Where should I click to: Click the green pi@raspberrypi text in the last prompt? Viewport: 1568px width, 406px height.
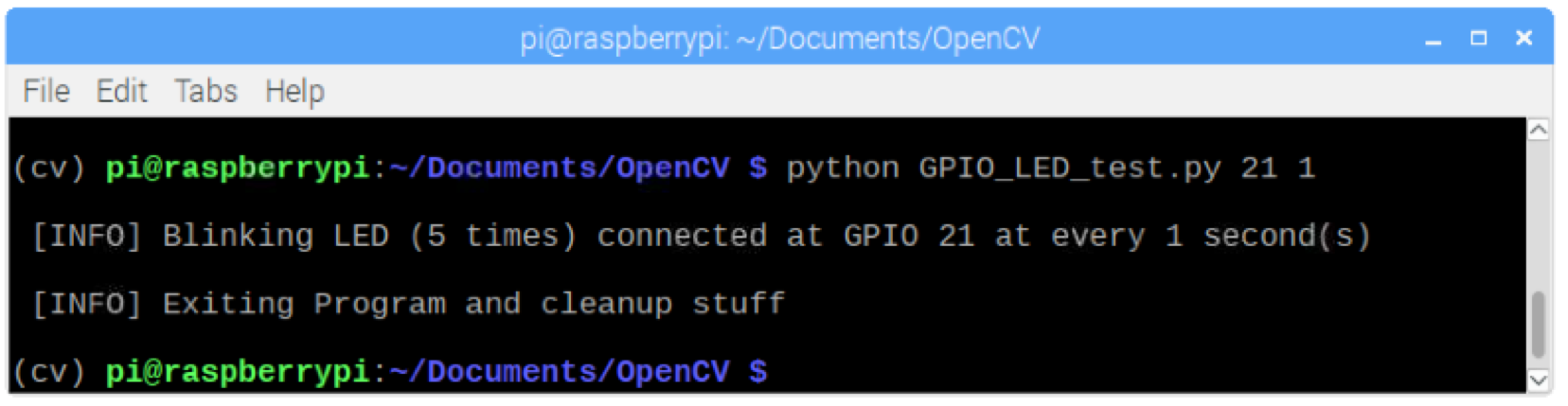[x=237, y=371]
